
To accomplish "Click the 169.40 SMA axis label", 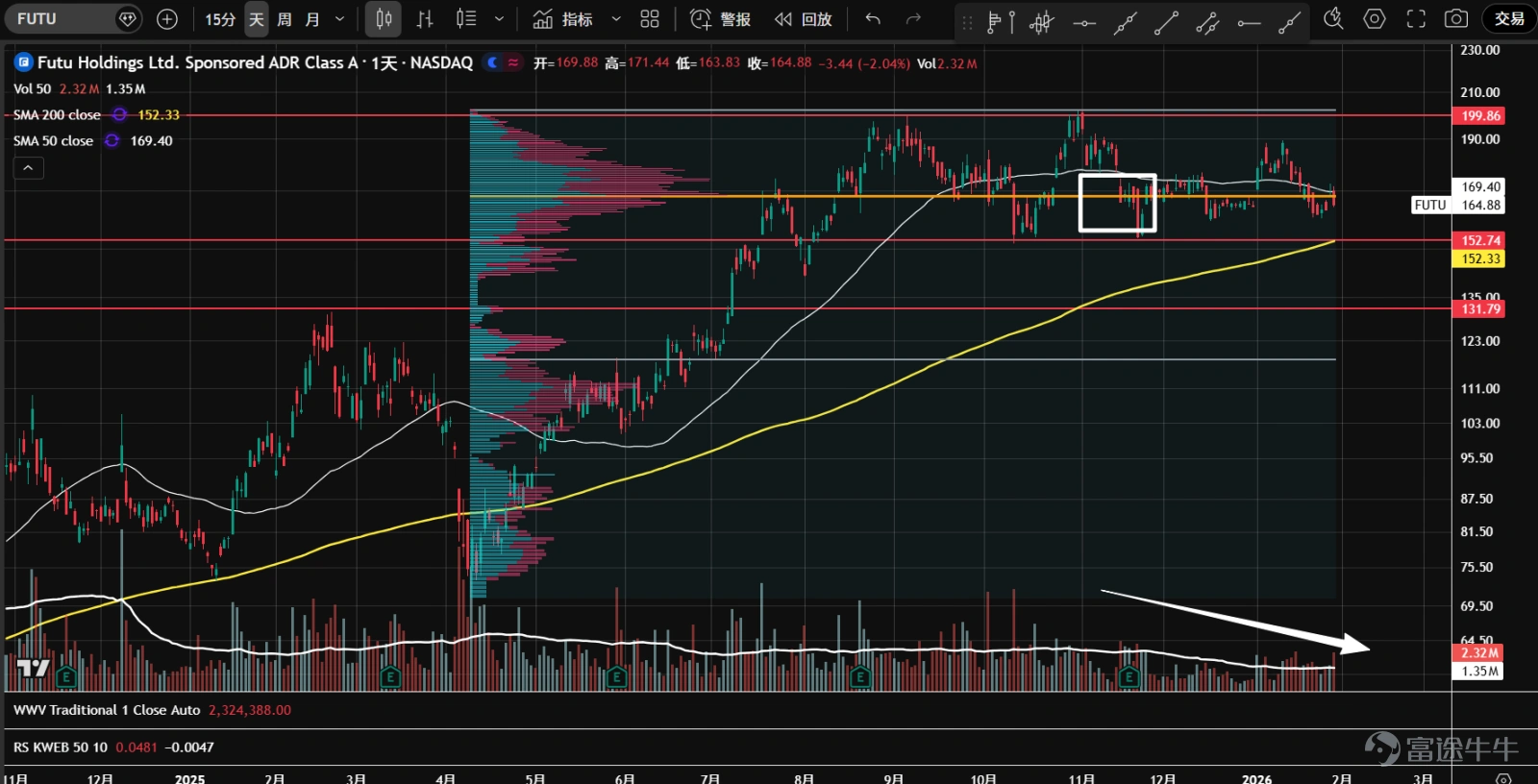I will pos(1480,186).
